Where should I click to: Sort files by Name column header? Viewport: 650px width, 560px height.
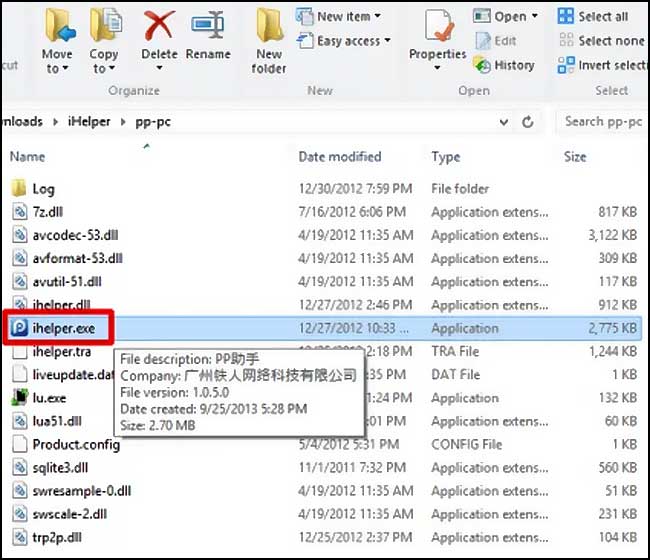27,157
